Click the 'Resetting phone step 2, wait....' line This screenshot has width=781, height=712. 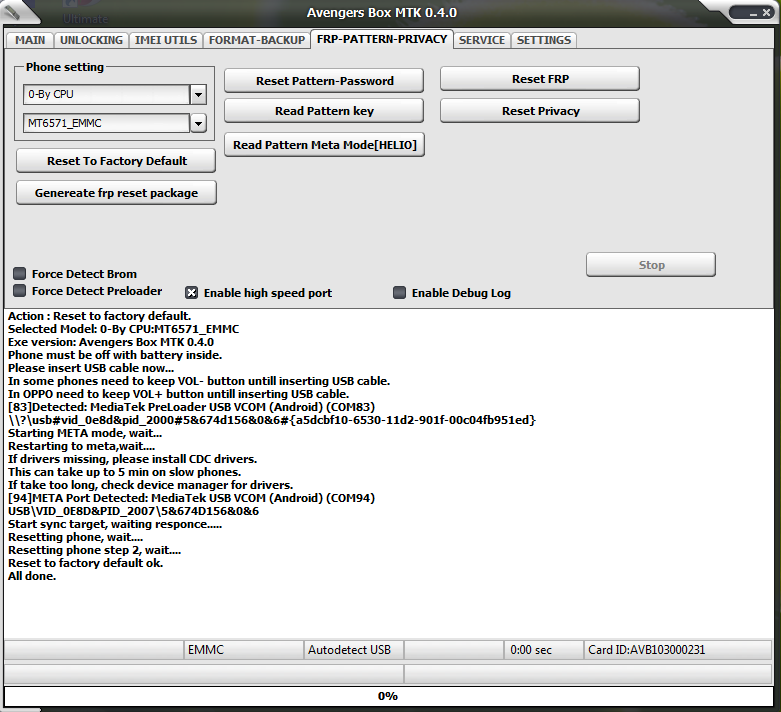(94, 550)
